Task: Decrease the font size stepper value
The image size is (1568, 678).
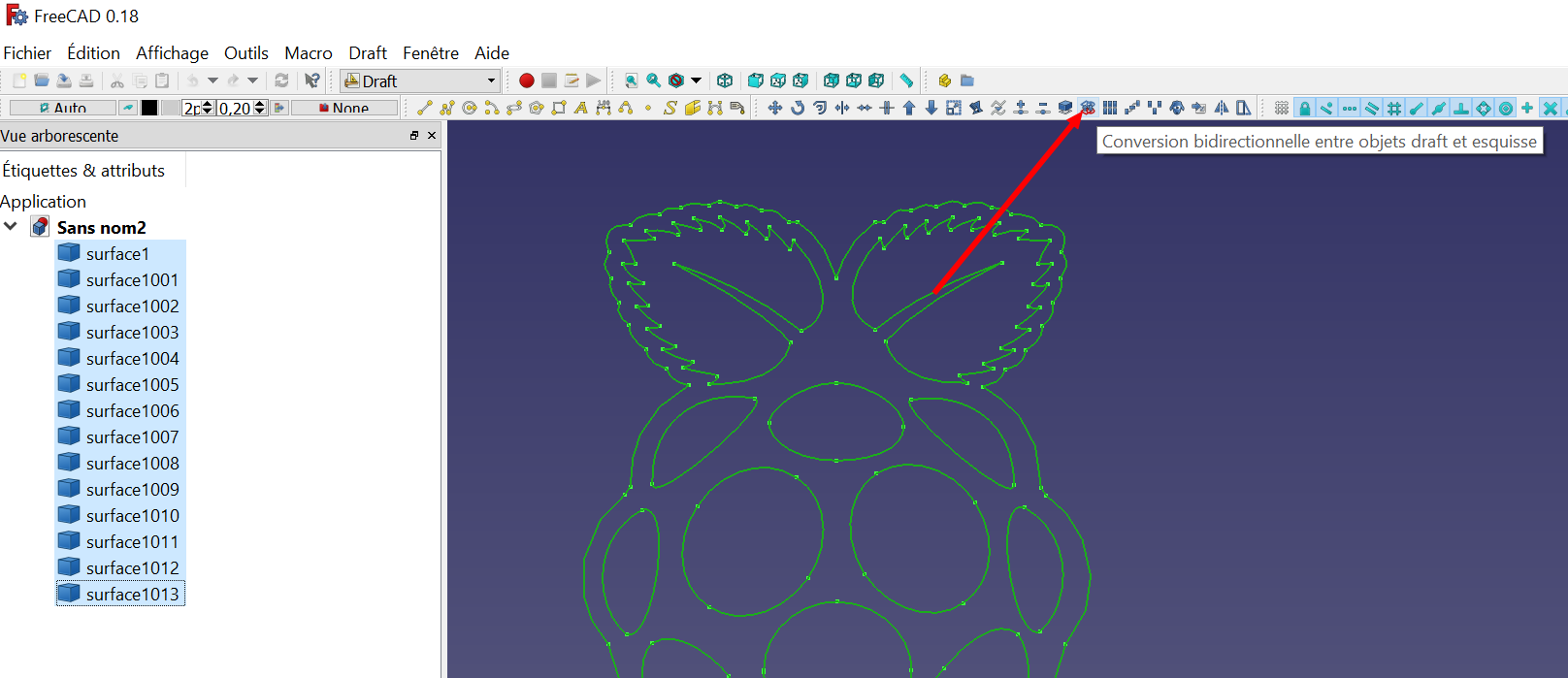Action: click(x=260, y=112)
